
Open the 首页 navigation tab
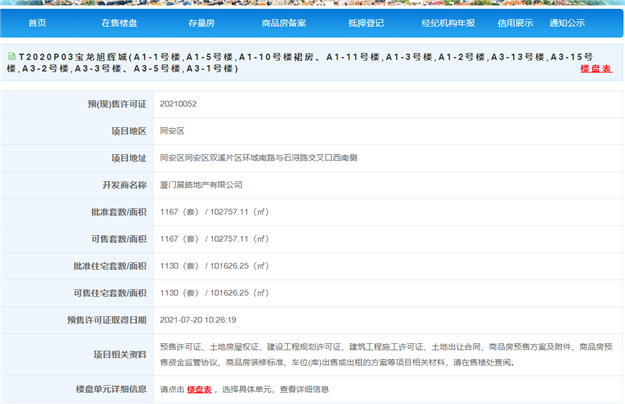[x=37, y=23]
